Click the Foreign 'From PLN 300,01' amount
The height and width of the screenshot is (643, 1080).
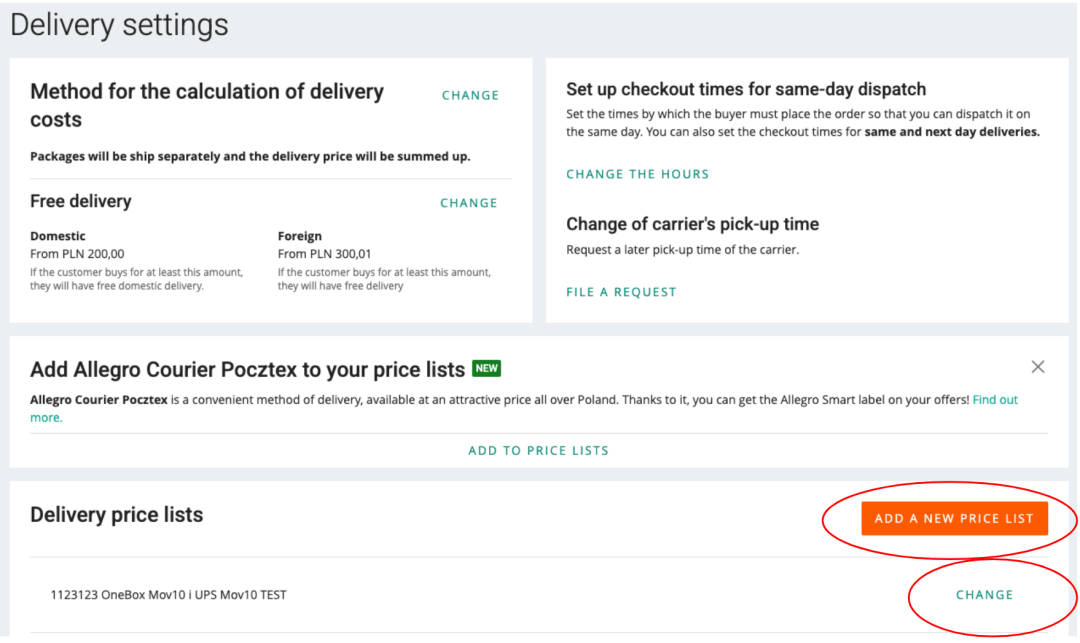[324, 254]
